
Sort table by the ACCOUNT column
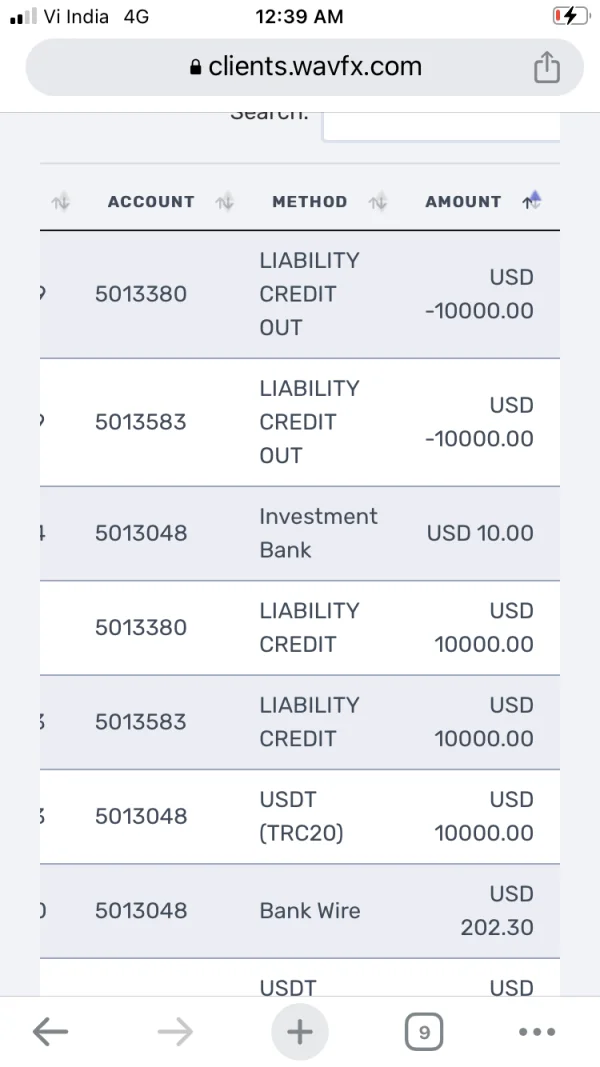(x=151, y=202)
